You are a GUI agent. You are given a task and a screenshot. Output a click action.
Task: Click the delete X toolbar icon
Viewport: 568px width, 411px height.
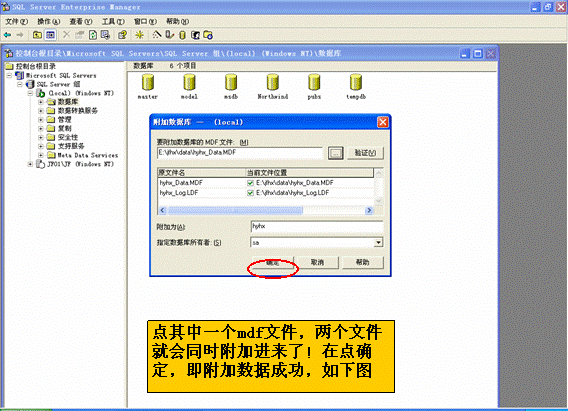[66, 35]
